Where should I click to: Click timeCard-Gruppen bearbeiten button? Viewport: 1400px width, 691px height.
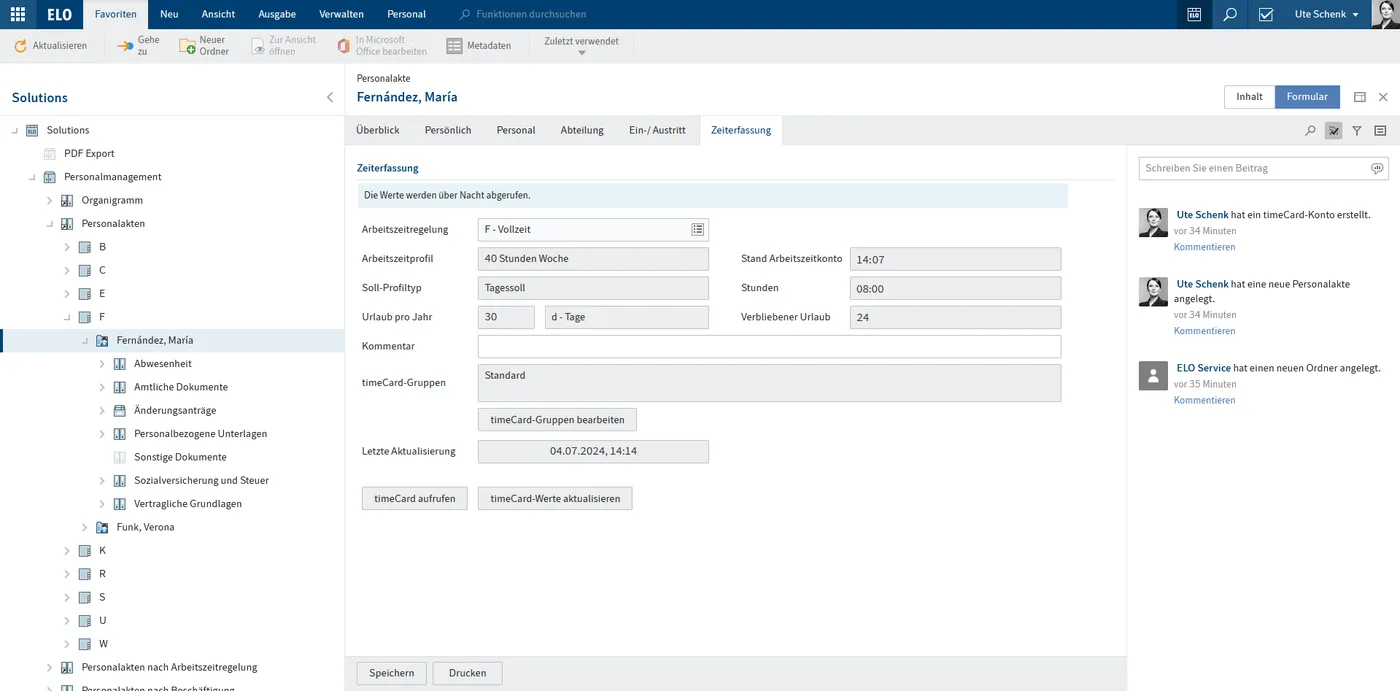click(x=557, y=420)
